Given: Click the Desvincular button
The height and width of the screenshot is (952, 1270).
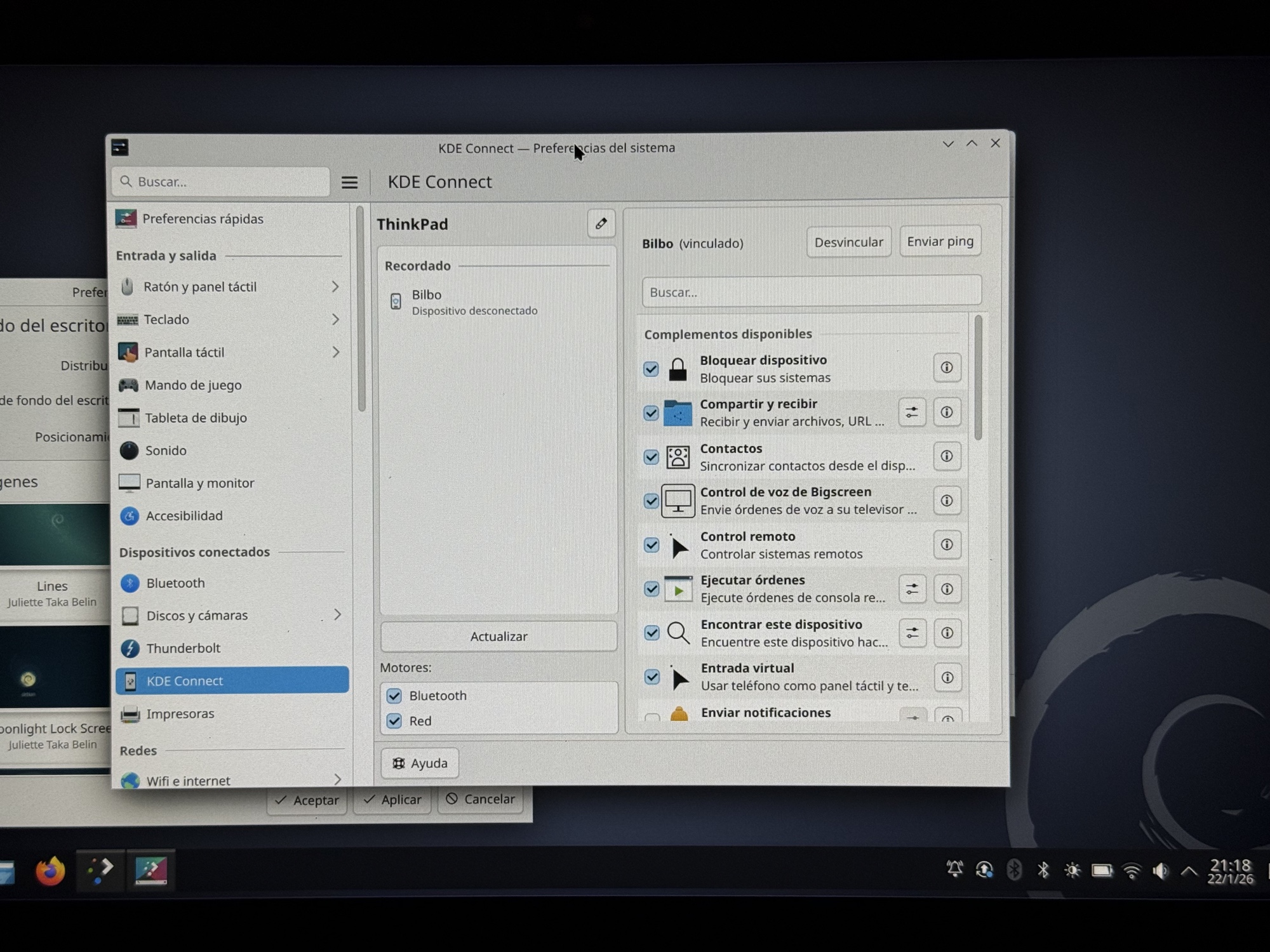Looking at the screenshot, I should click(x=848, y=242).
